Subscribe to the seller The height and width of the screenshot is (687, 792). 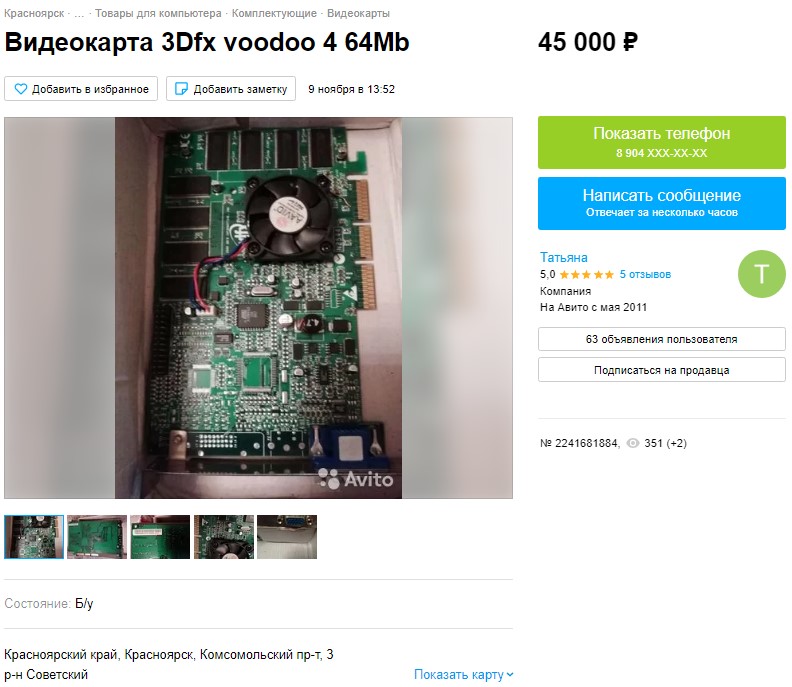point(662,370)
